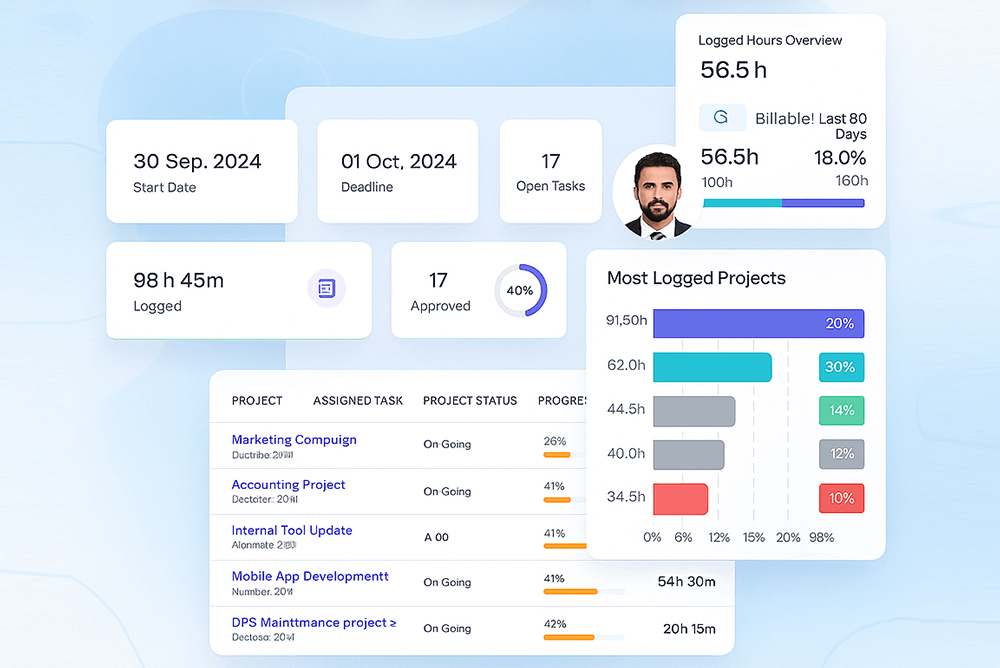Click the "Approved" label
Screen dimensions: 1000x668
click(x=440, y=306)
